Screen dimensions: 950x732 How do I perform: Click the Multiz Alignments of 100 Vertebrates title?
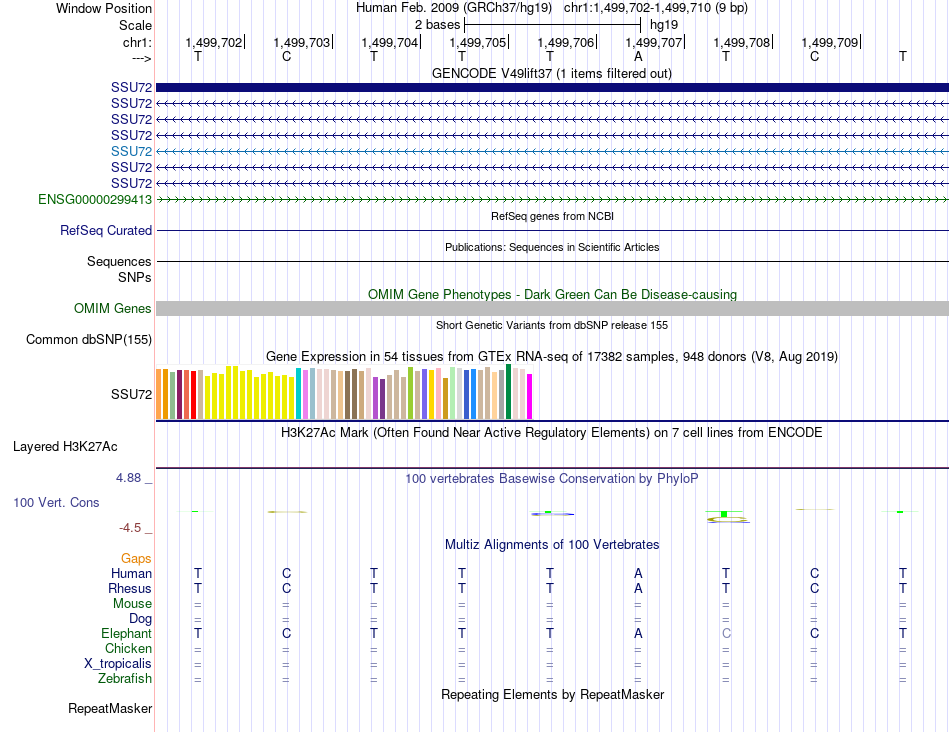tap(552, 544)
